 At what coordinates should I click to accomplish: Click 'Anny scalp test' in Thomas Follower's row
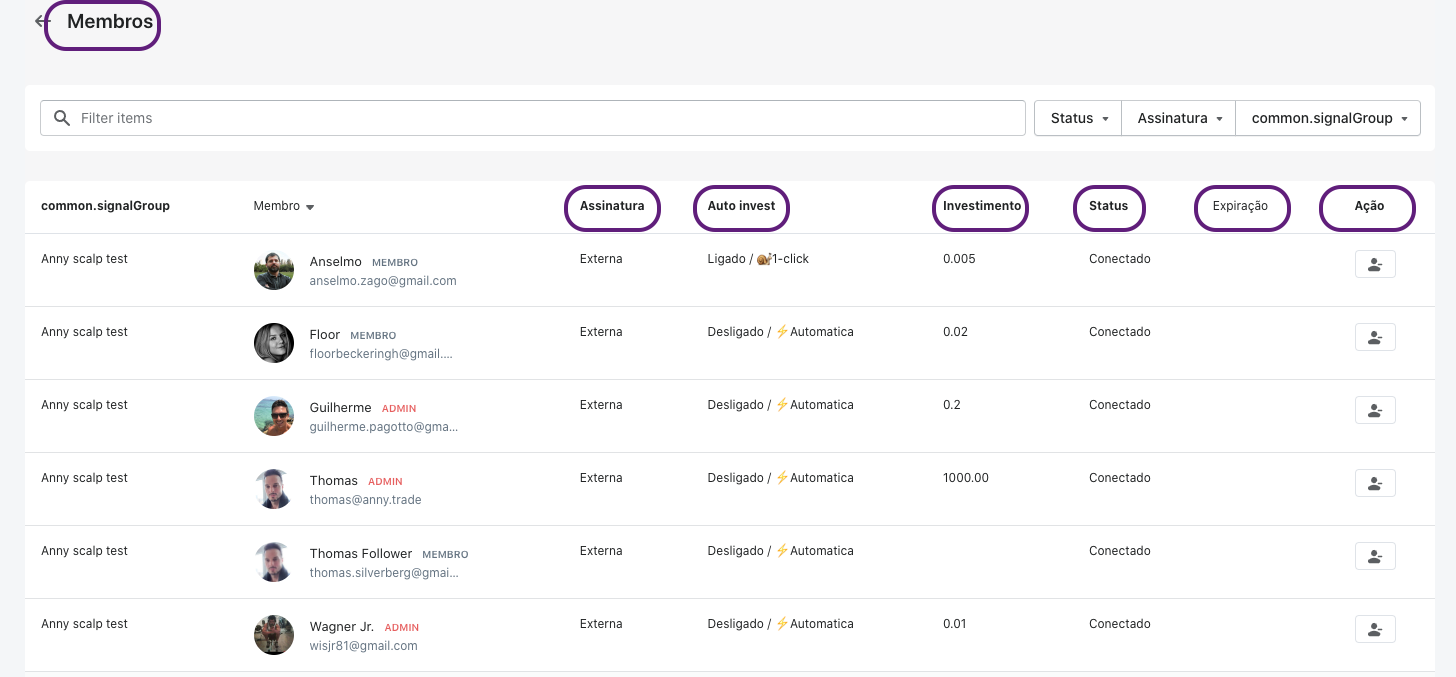pyautogui.click(x=85, y=551)
